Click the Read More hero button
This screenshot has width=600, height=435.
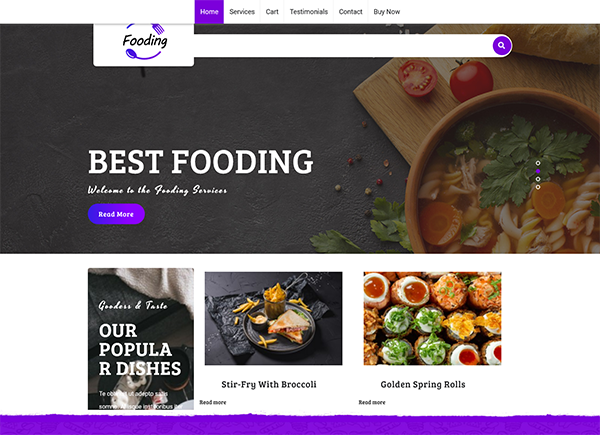tap(116, 214)
